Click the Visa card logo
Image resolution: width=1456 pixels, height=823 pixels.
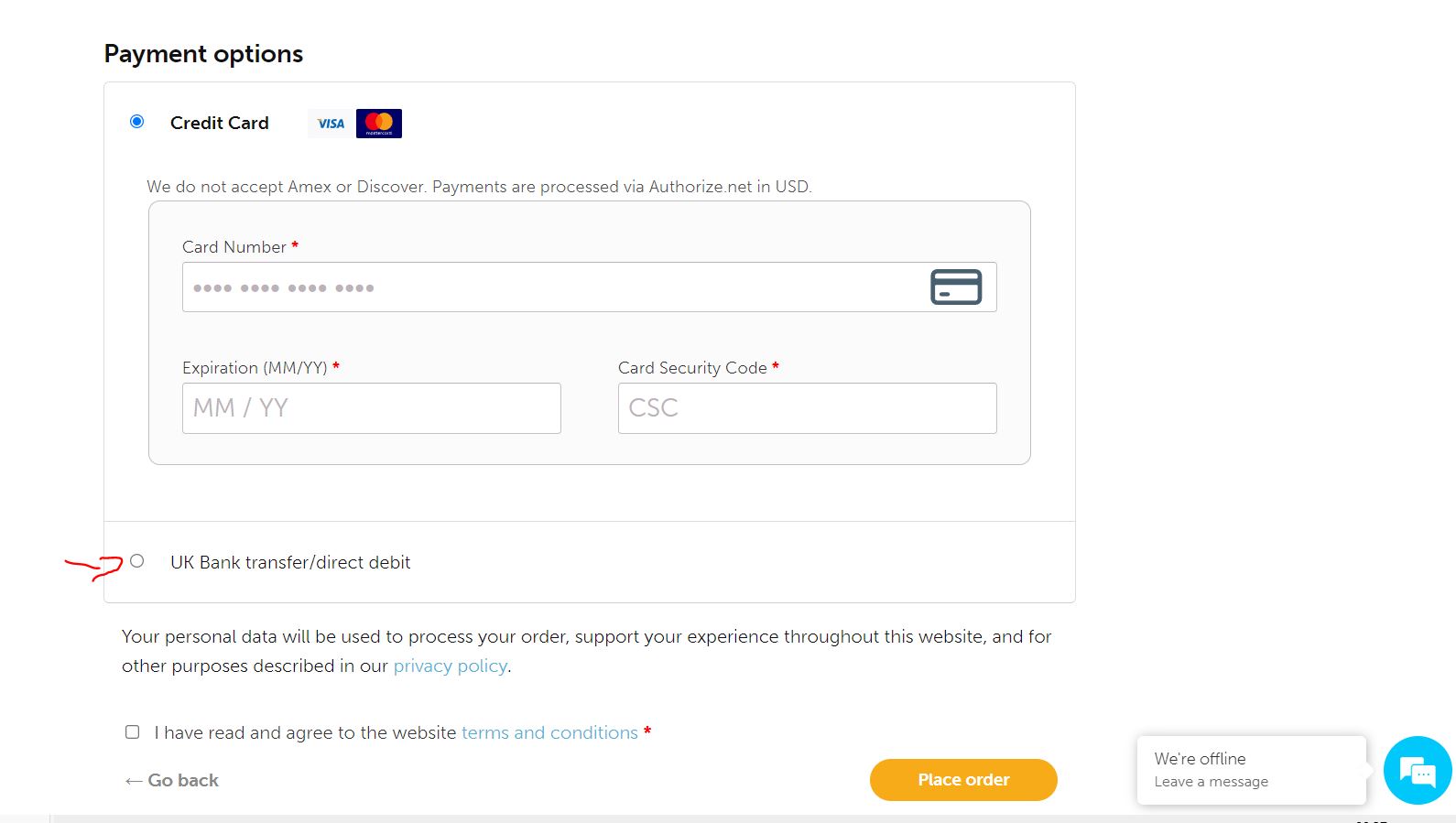point(329,123)
